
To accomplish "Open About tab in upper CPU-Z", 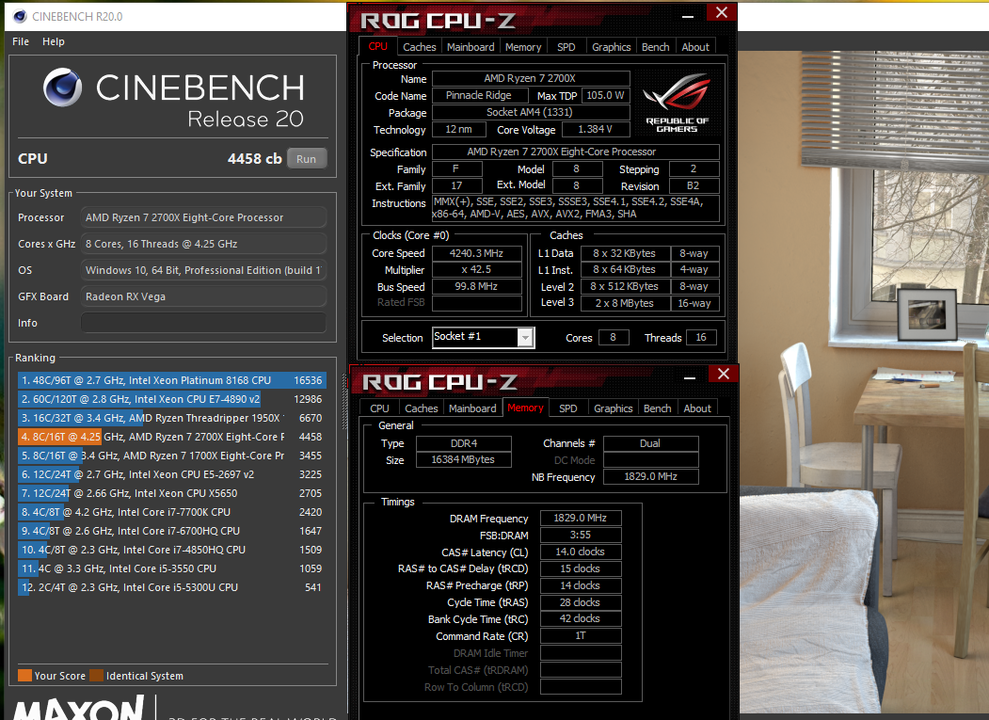I will tap(695, 47).
